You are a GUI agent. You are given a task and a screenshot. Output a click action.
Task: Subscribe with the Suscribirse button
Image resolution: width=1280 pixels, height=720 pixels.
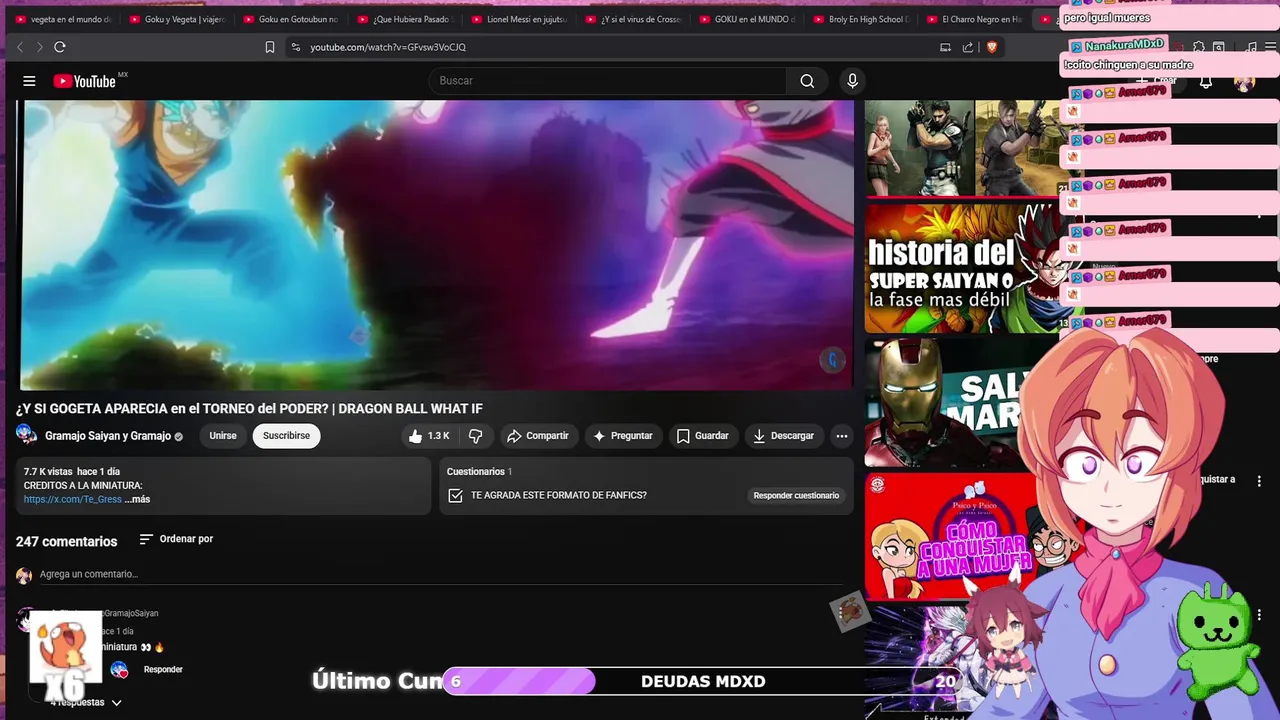coord(286,436)
